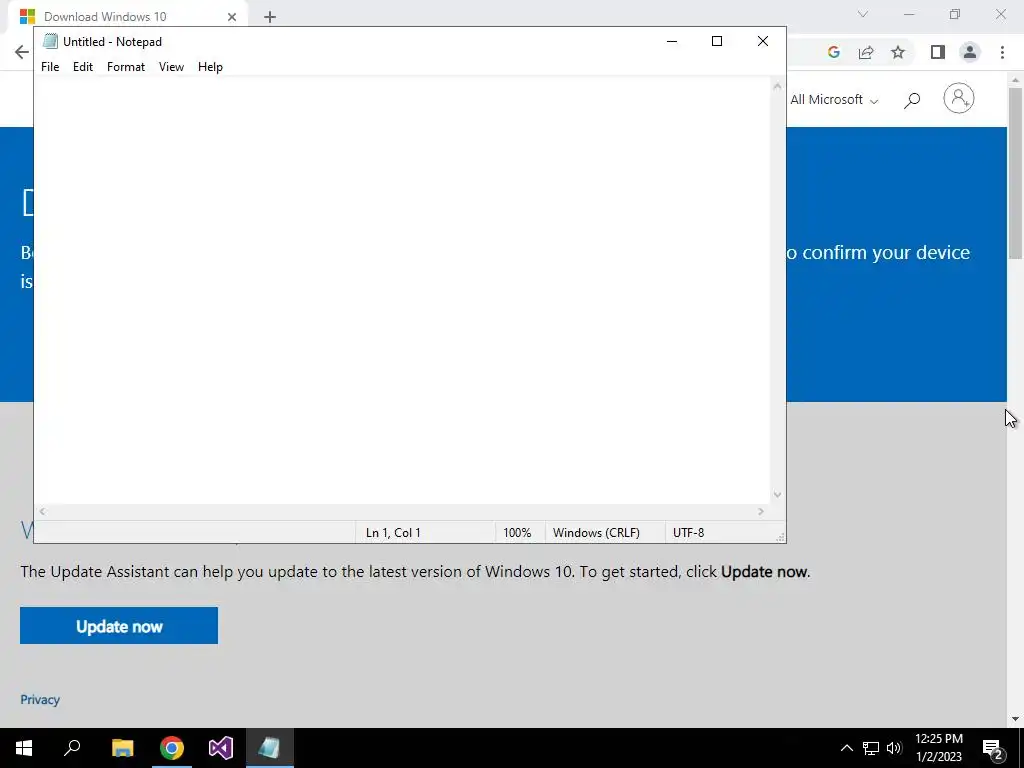
Task: Open the Chrome profile icon
Action: (x=970, y=52)
